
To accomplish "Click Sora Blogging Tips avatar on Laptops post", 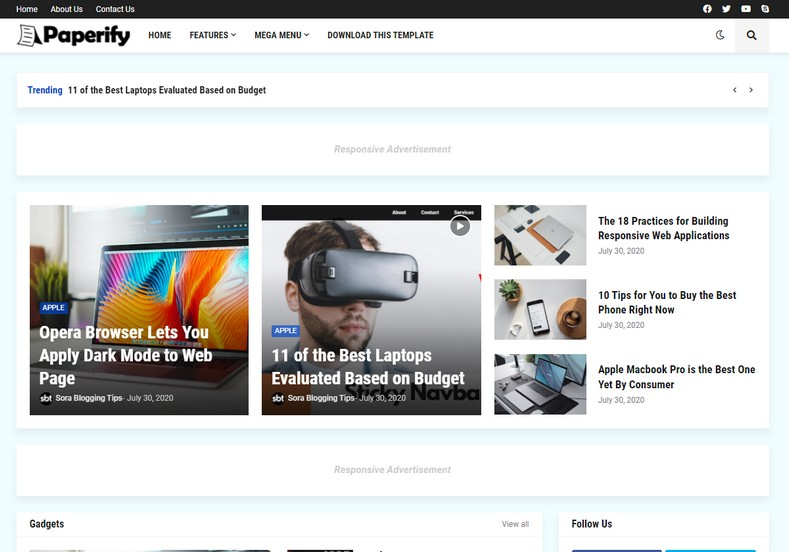I will (278, 398).
